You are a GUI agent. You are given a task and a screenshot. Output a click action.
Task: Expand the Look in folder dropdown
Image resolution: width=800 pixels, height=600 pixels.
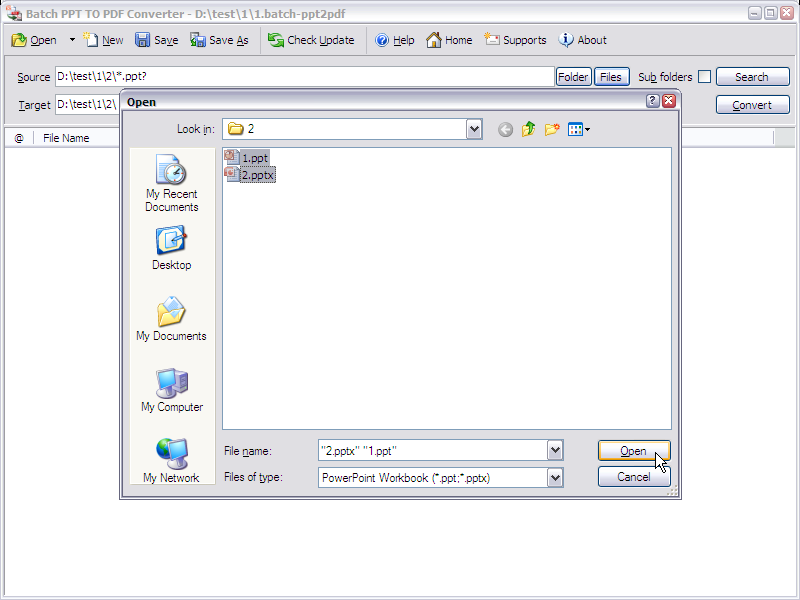click(474, 129)
